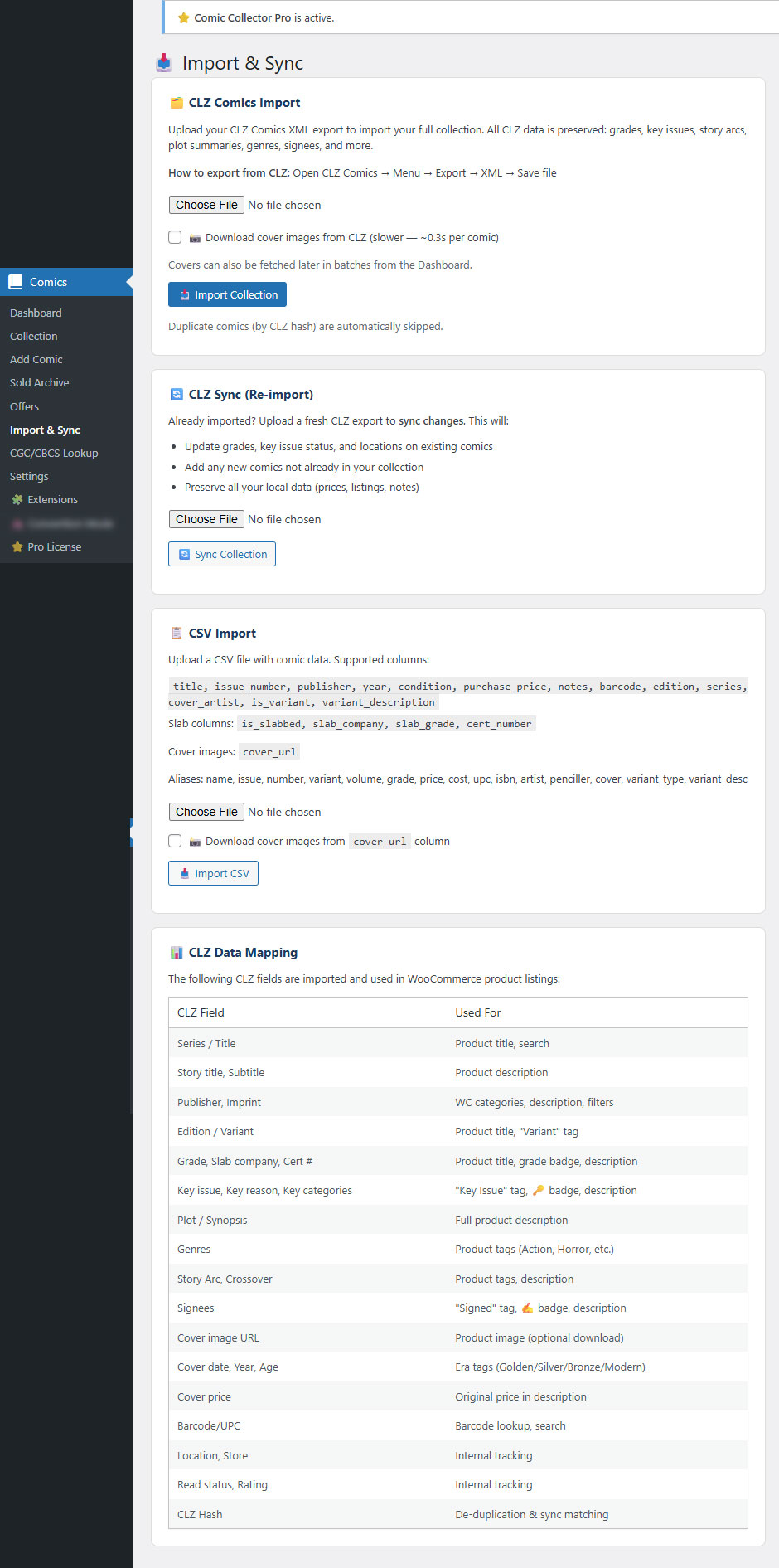Click the Sync Collection button
This screenshot has width=779, height=1568.
(x=222, y=555)
